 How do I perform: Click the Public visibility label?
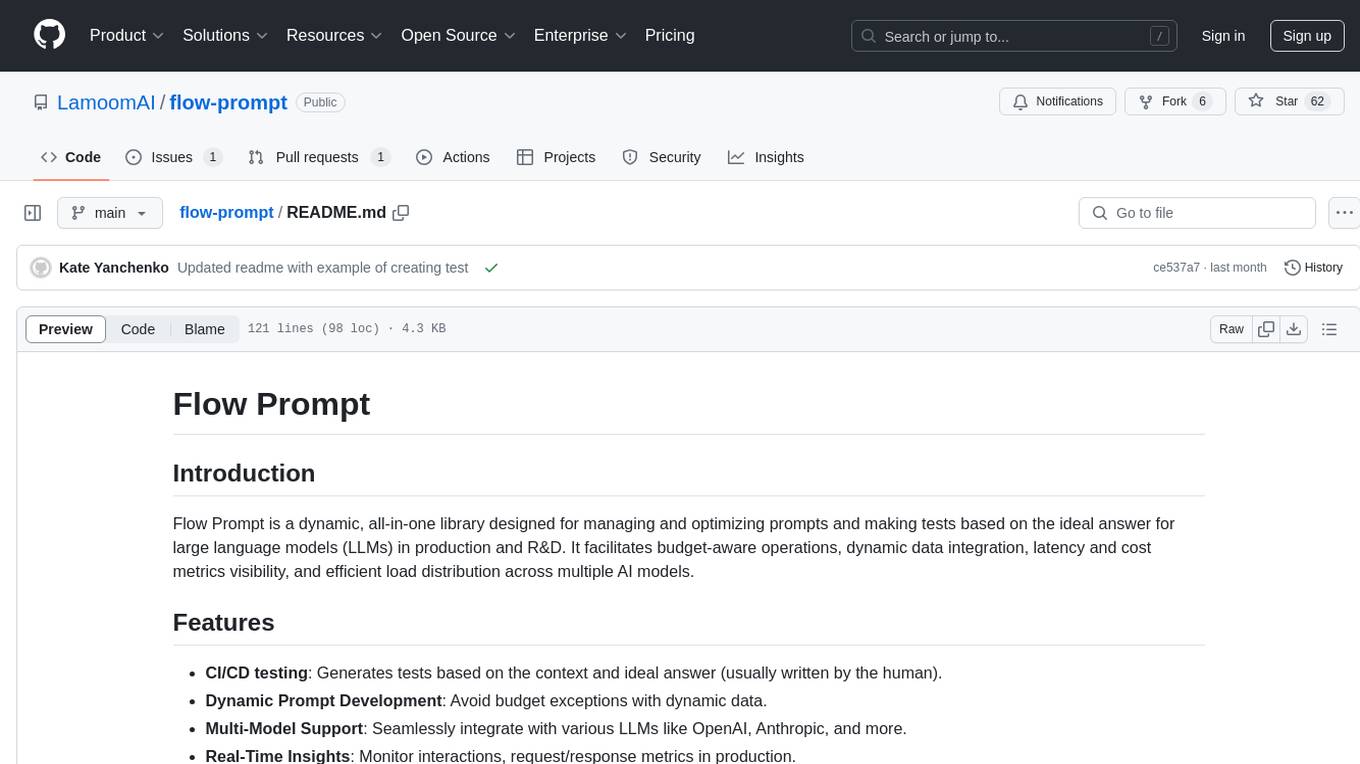[320, 102]
